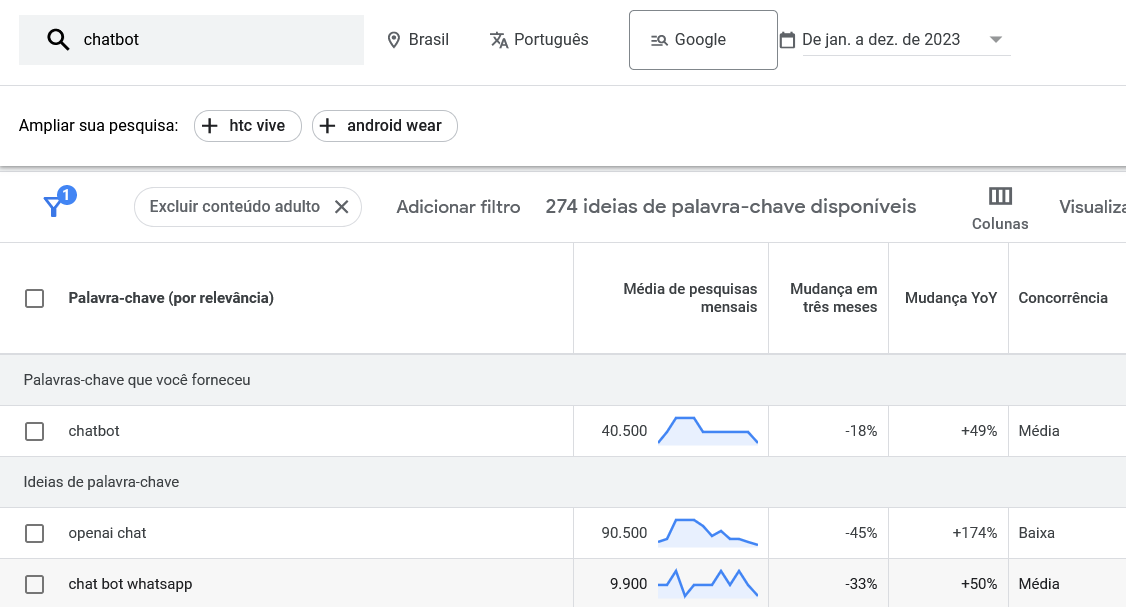Viewport: 1126px width, 607px height.
Task: Click the Palavras-chave que você forneceu section header
Action: pos(136,380)
